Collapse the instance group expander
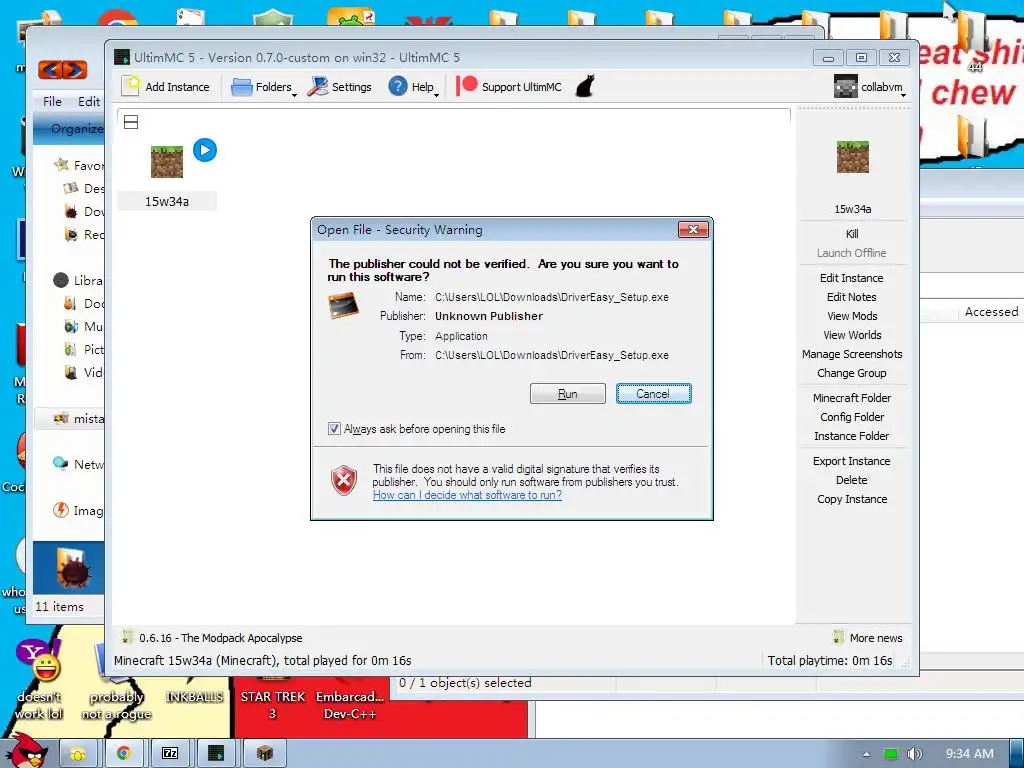The image size is (1024, 768). [131, 122]
